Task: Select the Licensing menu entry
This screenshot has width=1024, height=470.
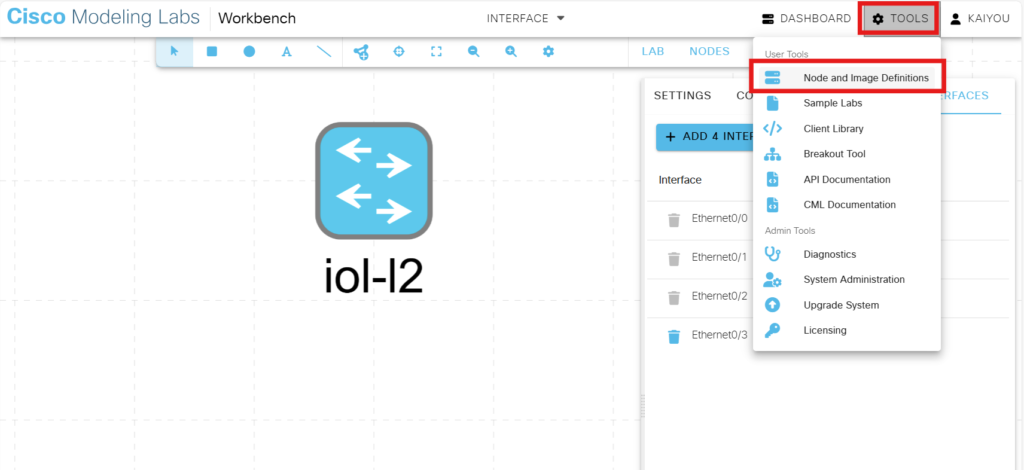Action: pos(846,330)
